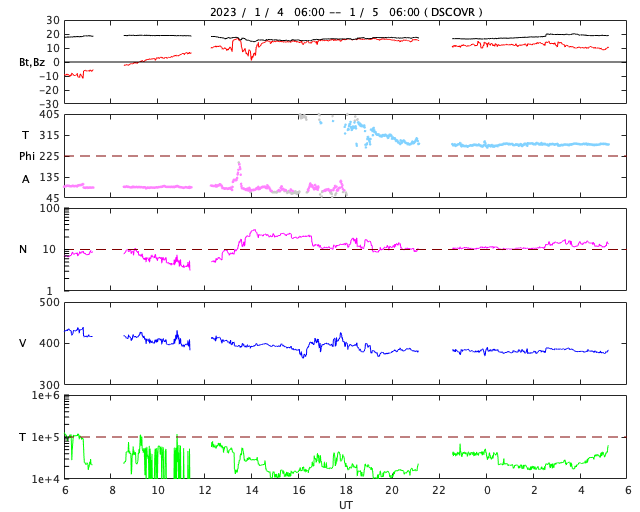Click the 135 tick on the Phi axis
640x512 pixels.
pos(49,177)
